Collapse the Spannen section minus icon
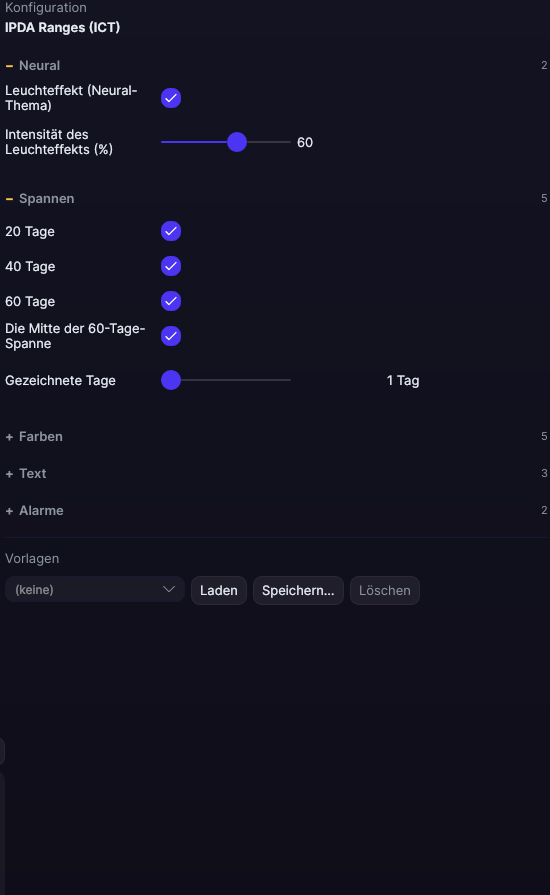Screen dimensions: 550x895 point(9,199)
